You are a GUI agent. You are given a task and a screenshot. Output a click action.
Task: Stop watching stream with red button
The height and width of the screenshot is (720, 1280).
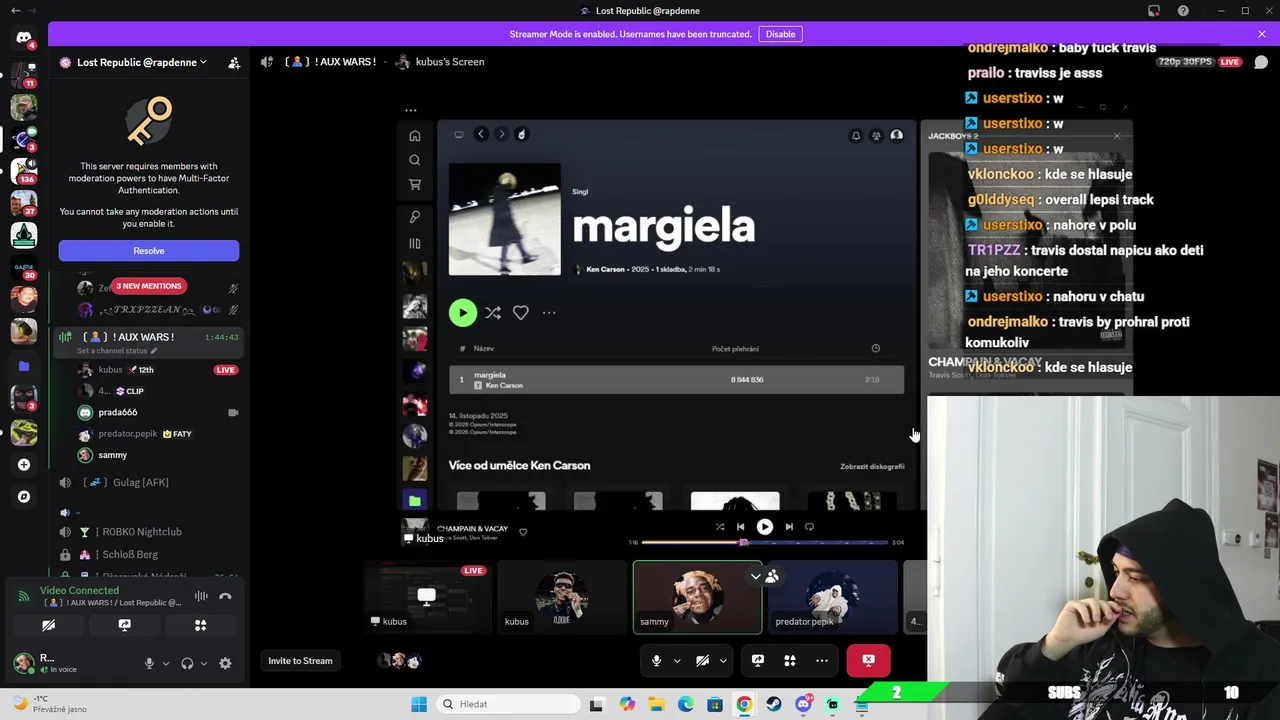(x=868, y=660)
